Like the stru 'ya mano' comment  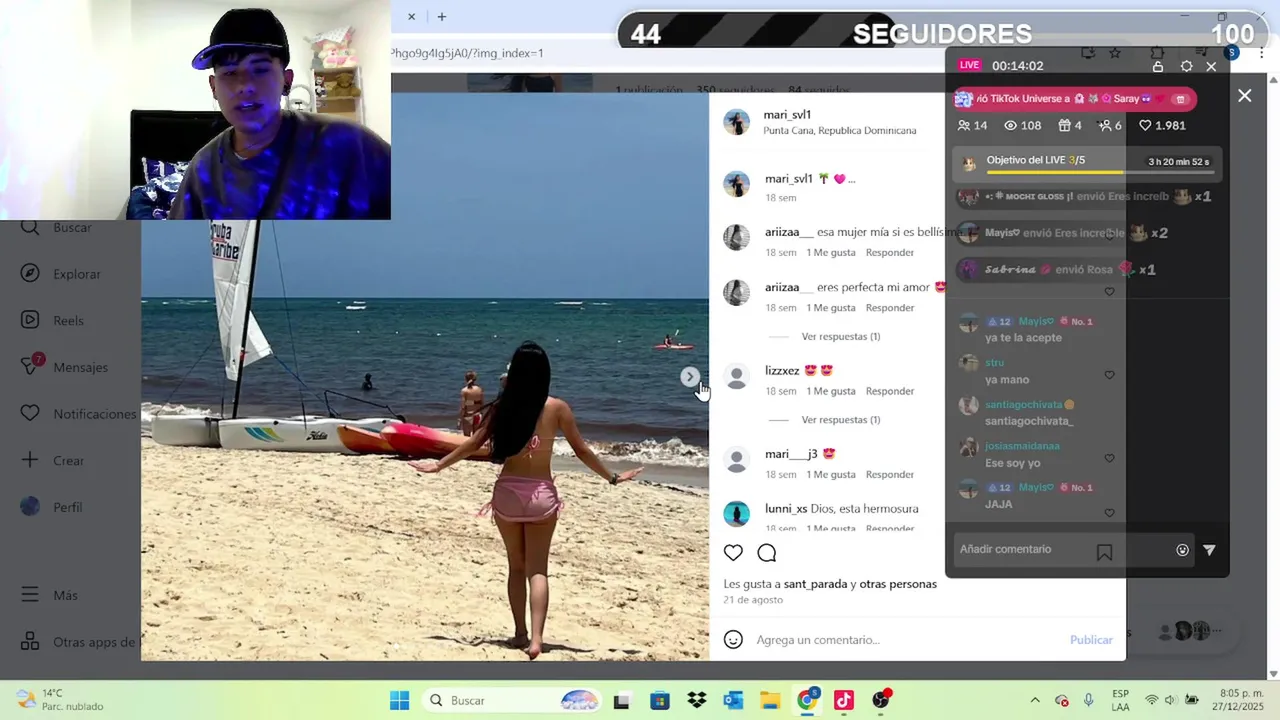pos(1109,375)
